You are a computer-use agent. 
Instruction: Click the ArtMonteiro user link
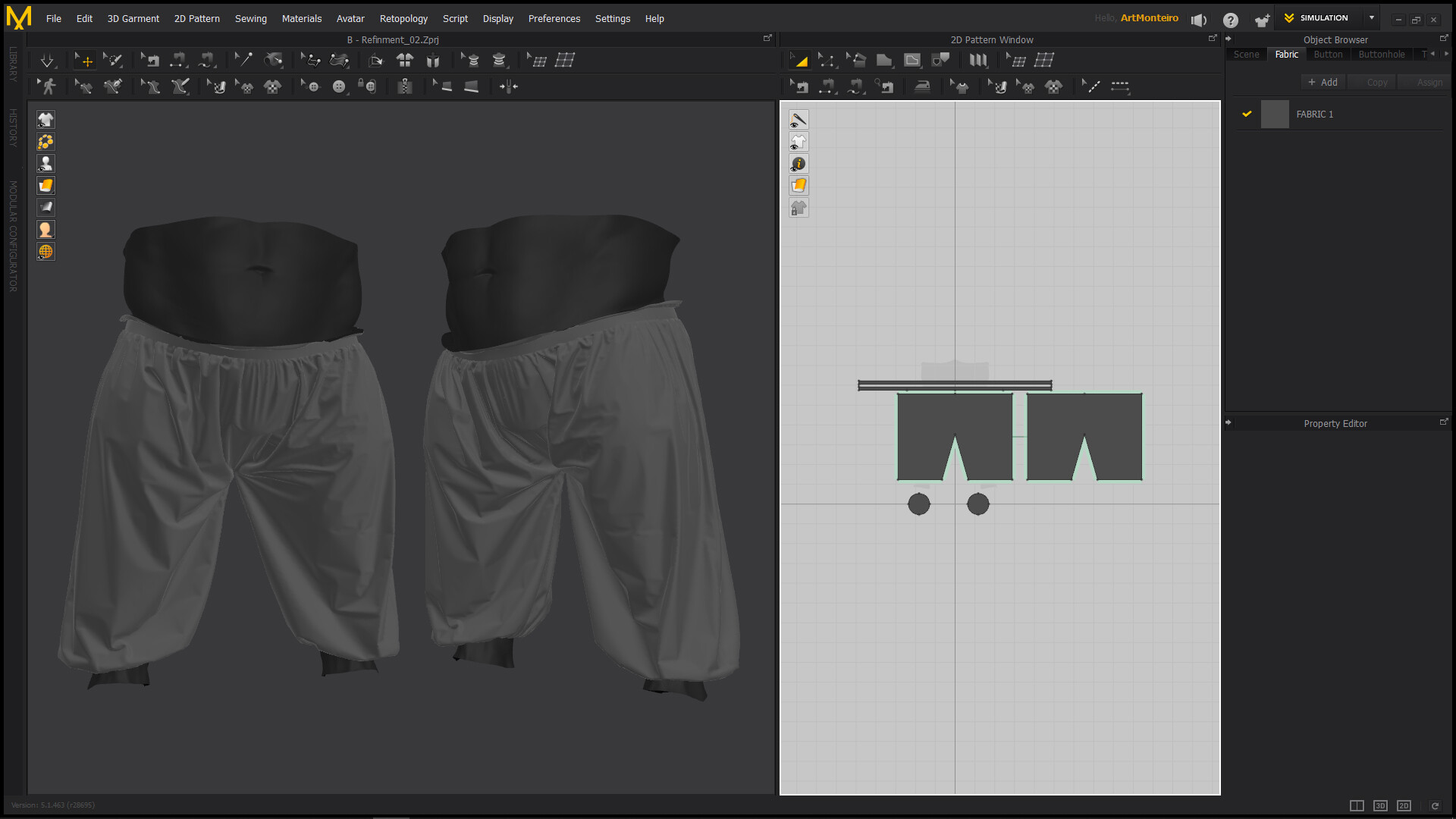coord(1149,18)
